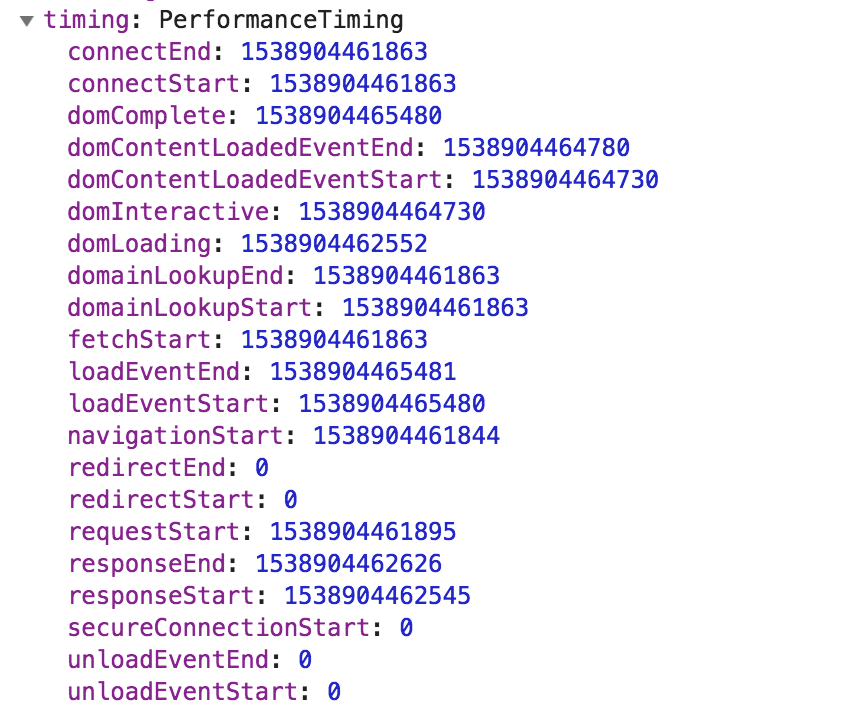This screenshot has height=712, width=854.
Task: Collapse the timing PerformanceTiming object
Action: pos(26,20)
